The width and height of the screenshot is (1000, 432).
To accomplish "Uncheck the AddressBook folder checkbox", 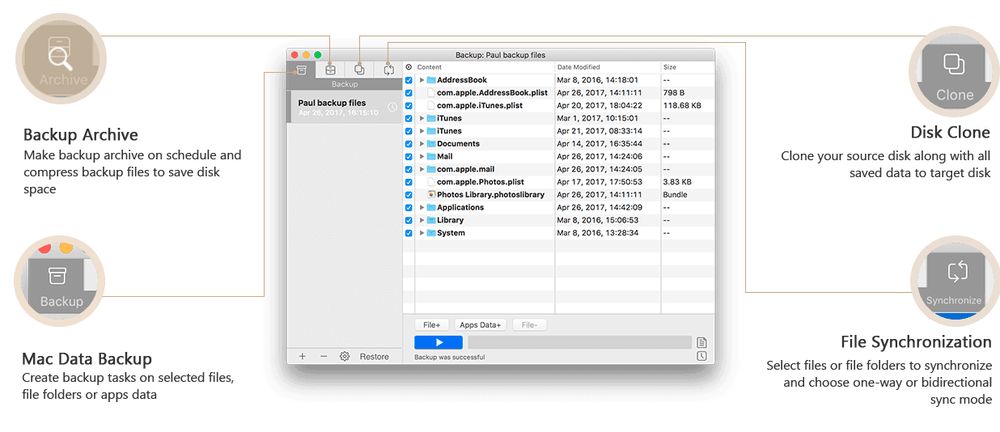I will coord(409,80).
